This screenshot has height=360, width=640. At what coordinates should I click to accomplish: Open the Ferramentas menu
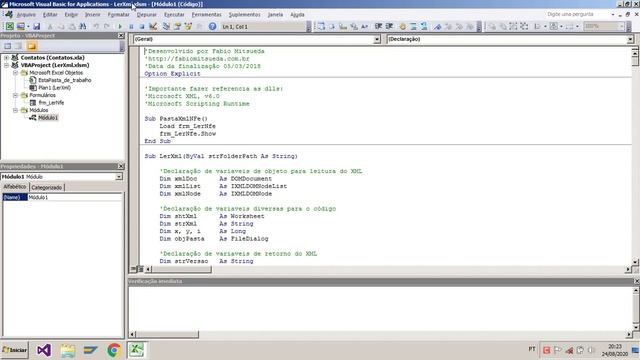(207, 15)
